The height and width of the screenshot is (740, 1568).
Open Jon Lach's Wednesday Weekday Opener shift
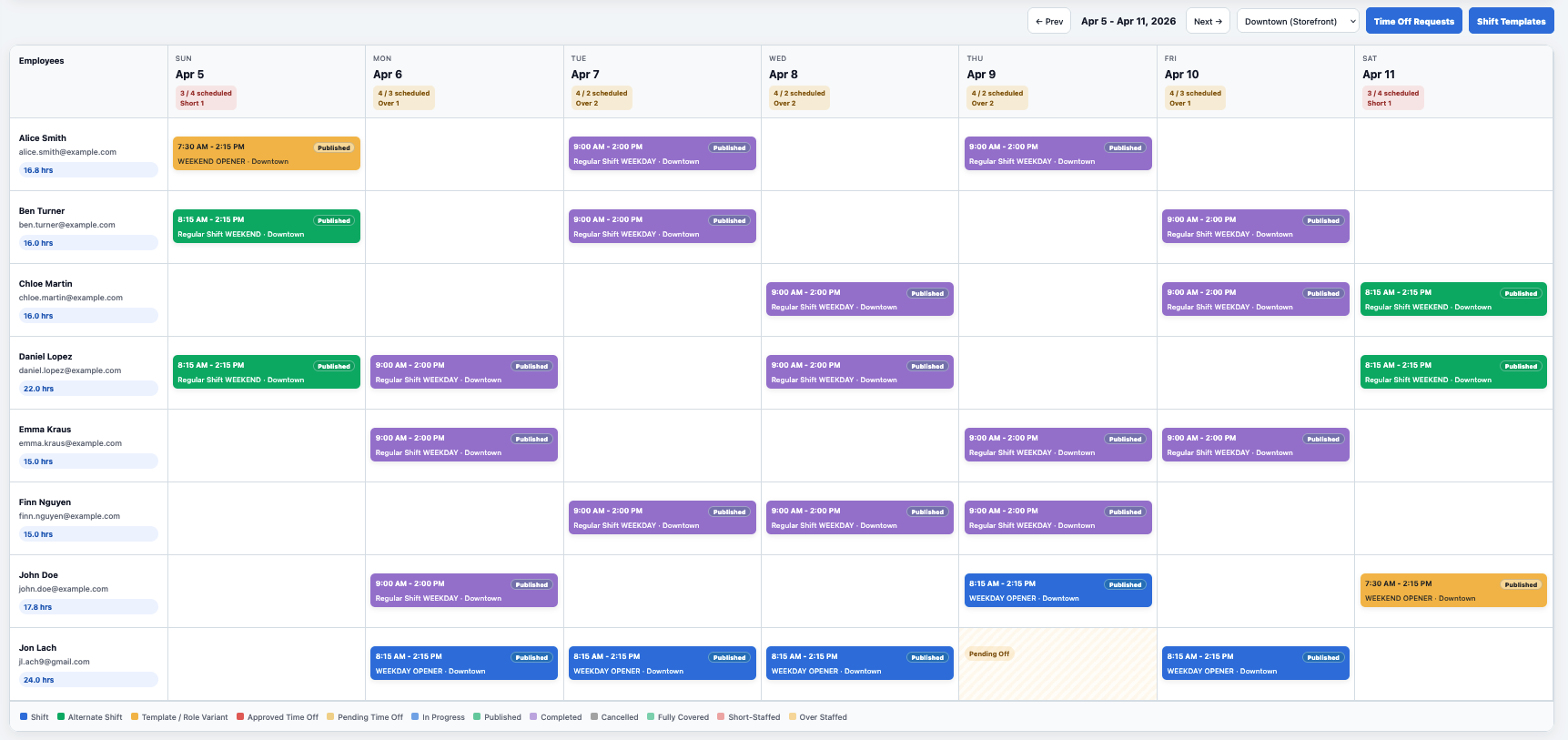pyautogui.click(x=860, y=663)
